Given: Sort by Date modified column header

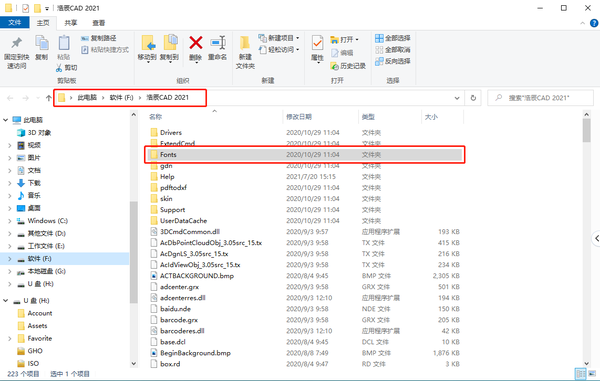Looking at the screenshot, I should point(299,117).
